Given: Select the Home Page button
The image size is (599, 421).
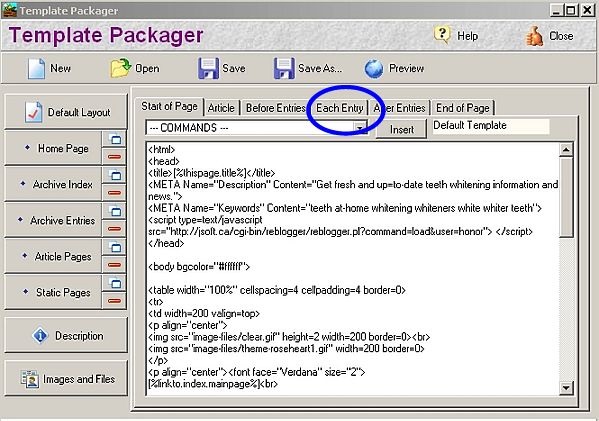Looking at the screenshot, I should point(53,148).
